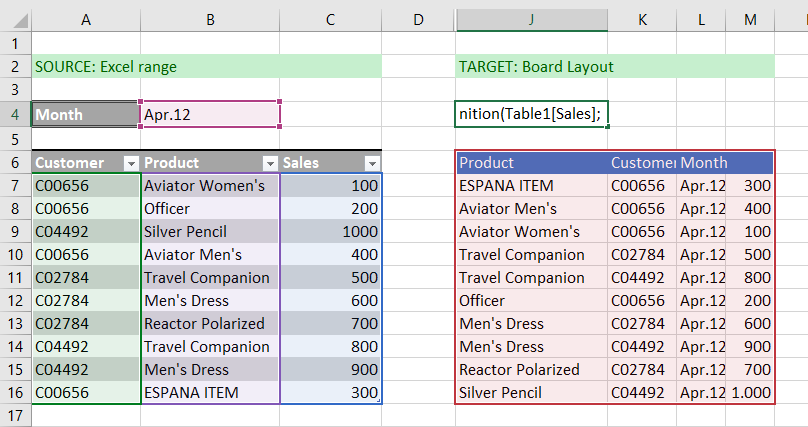This screenshot has width=808, height=427.
Task: Open the Product column filter dropdown
Action: coord(270,163)
